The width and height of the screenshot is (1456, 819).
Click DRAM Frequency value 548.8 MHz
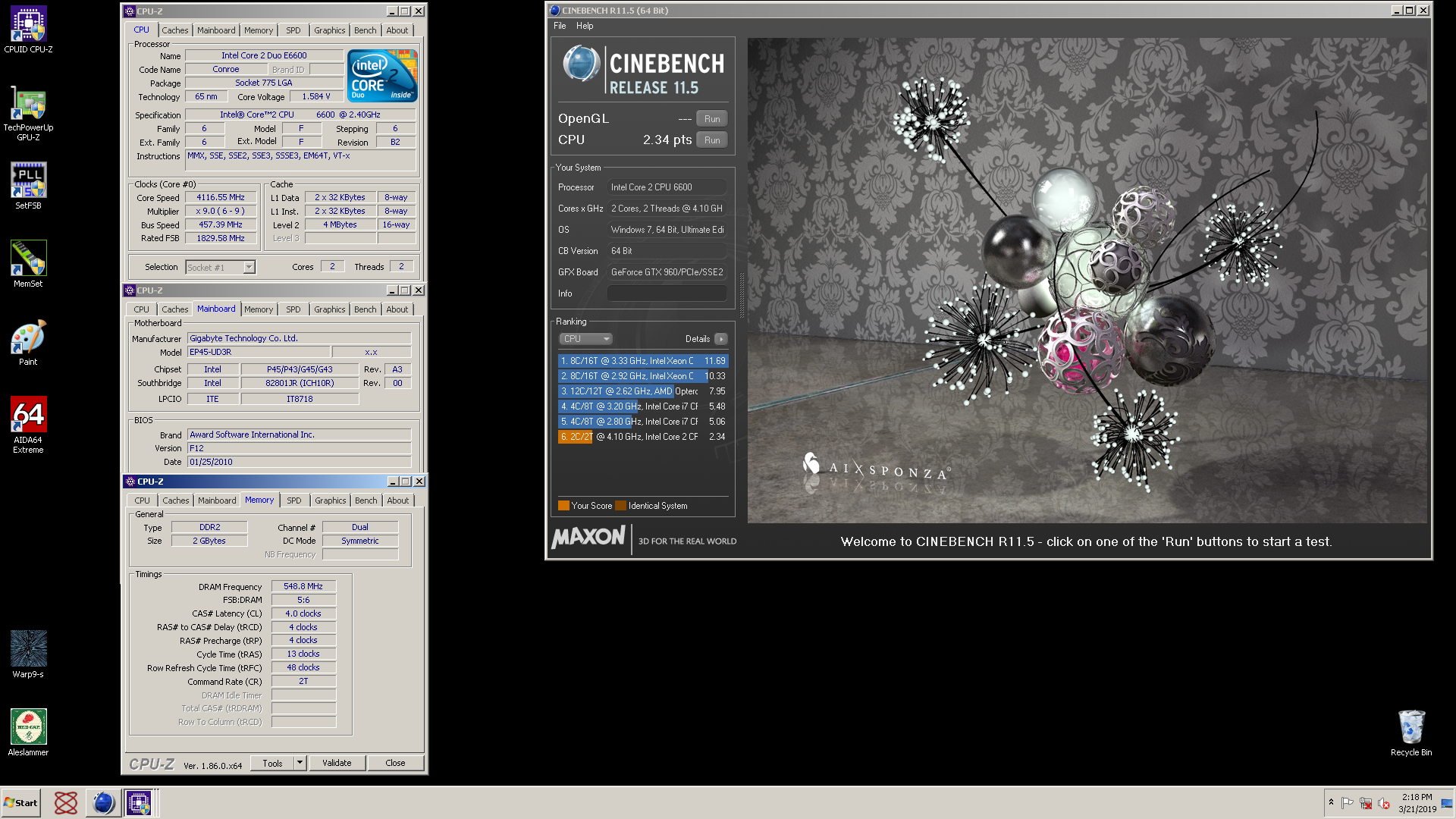point(303,587)
